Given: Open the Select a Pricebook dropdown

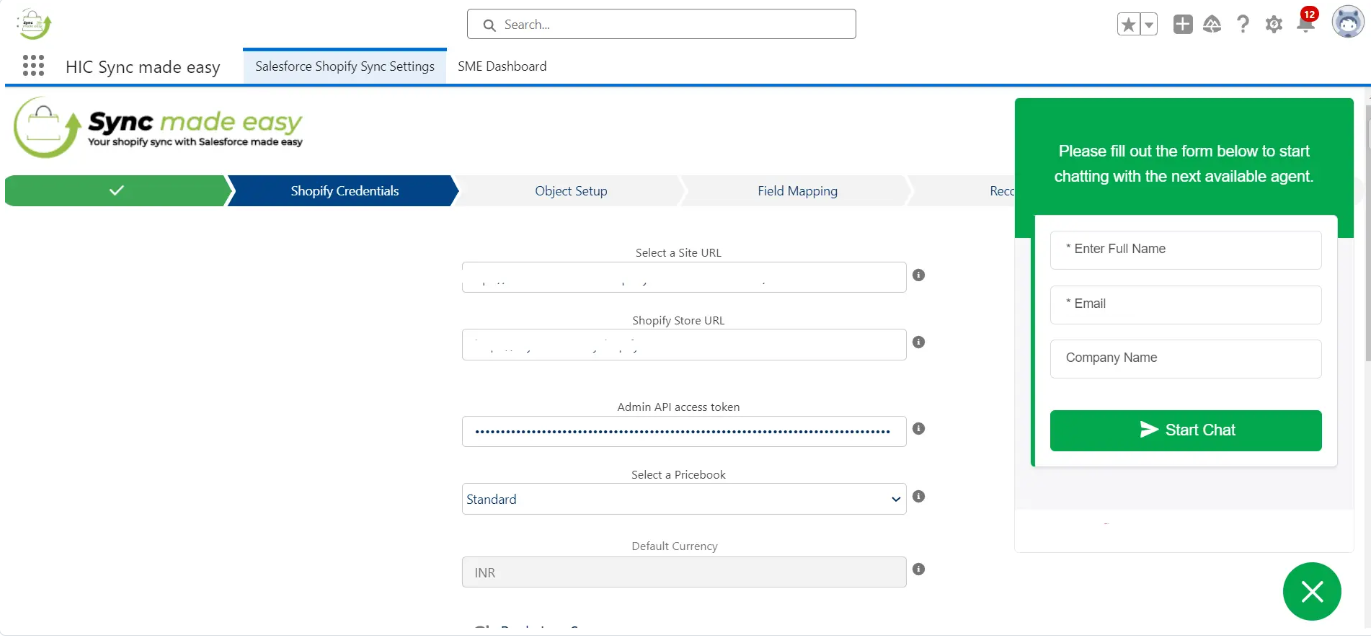Looking at the screenshot, I should pyautogui.click(x=684, y=499).
